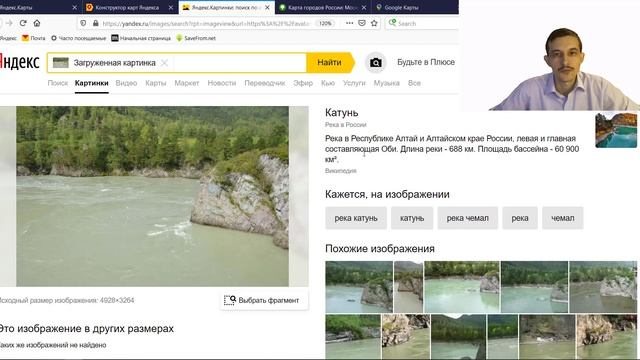Image resolution: width=640 pixels, height=360 pixels.
Task: Open first similar image in bottom row
Action: click(x=353, y=337)
